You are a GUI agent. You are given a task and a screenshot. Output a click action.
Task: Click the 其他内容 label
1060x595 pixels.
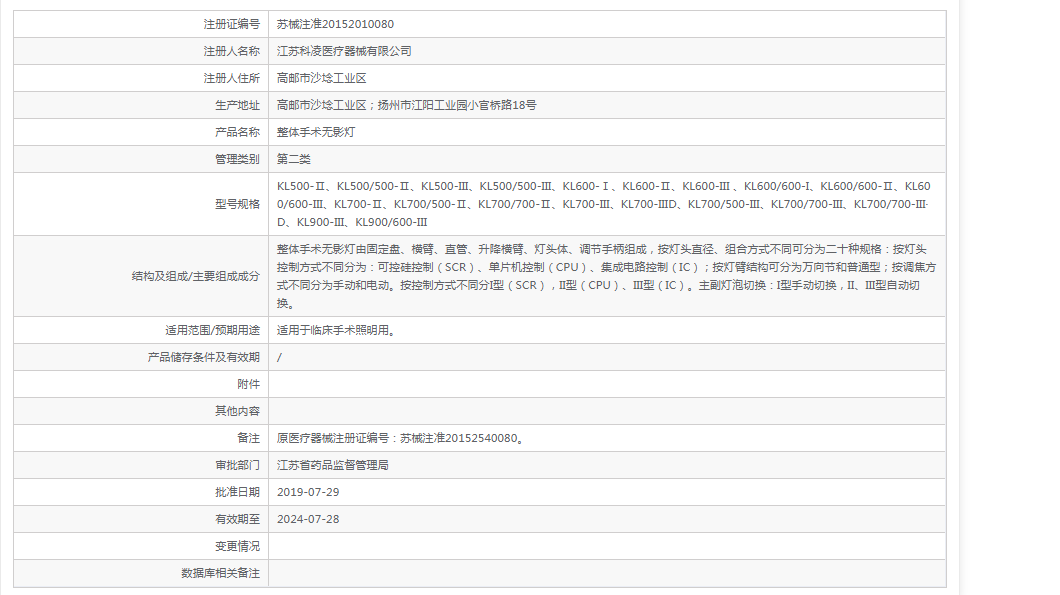click(x=237, y=412)
